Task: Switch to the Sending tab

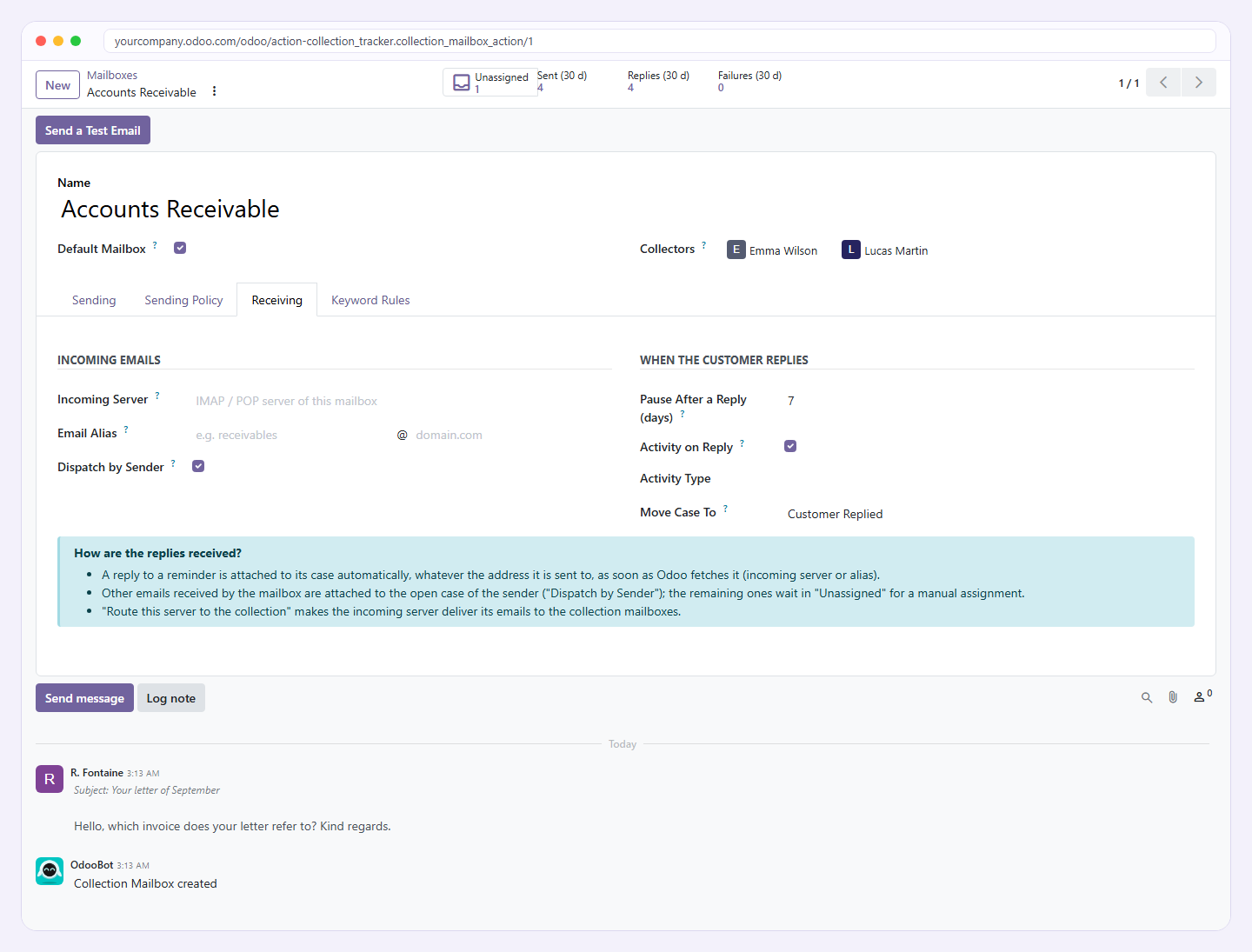Action: (94, 300)
